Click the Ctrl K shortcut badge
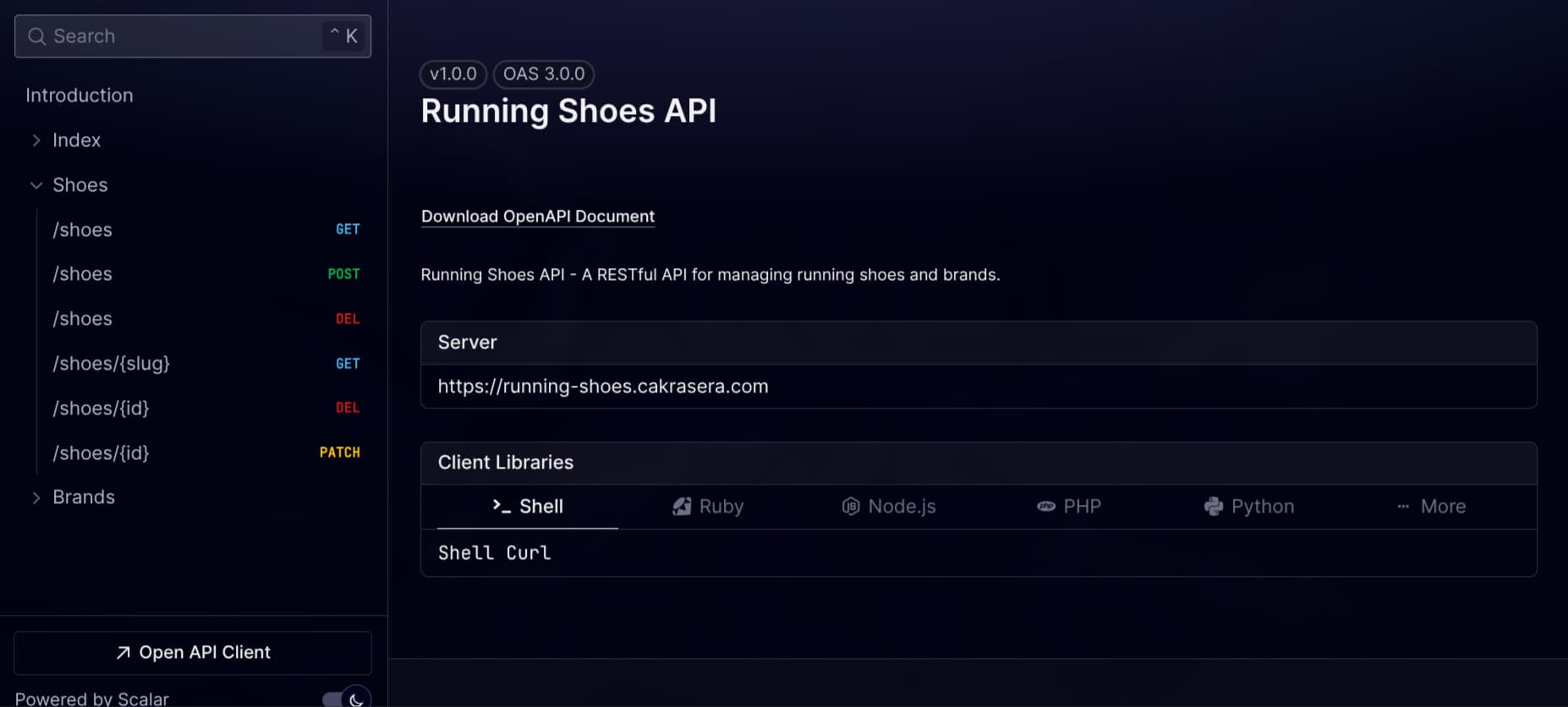Viewport: 1568px width, 707px height. (343, 36)
